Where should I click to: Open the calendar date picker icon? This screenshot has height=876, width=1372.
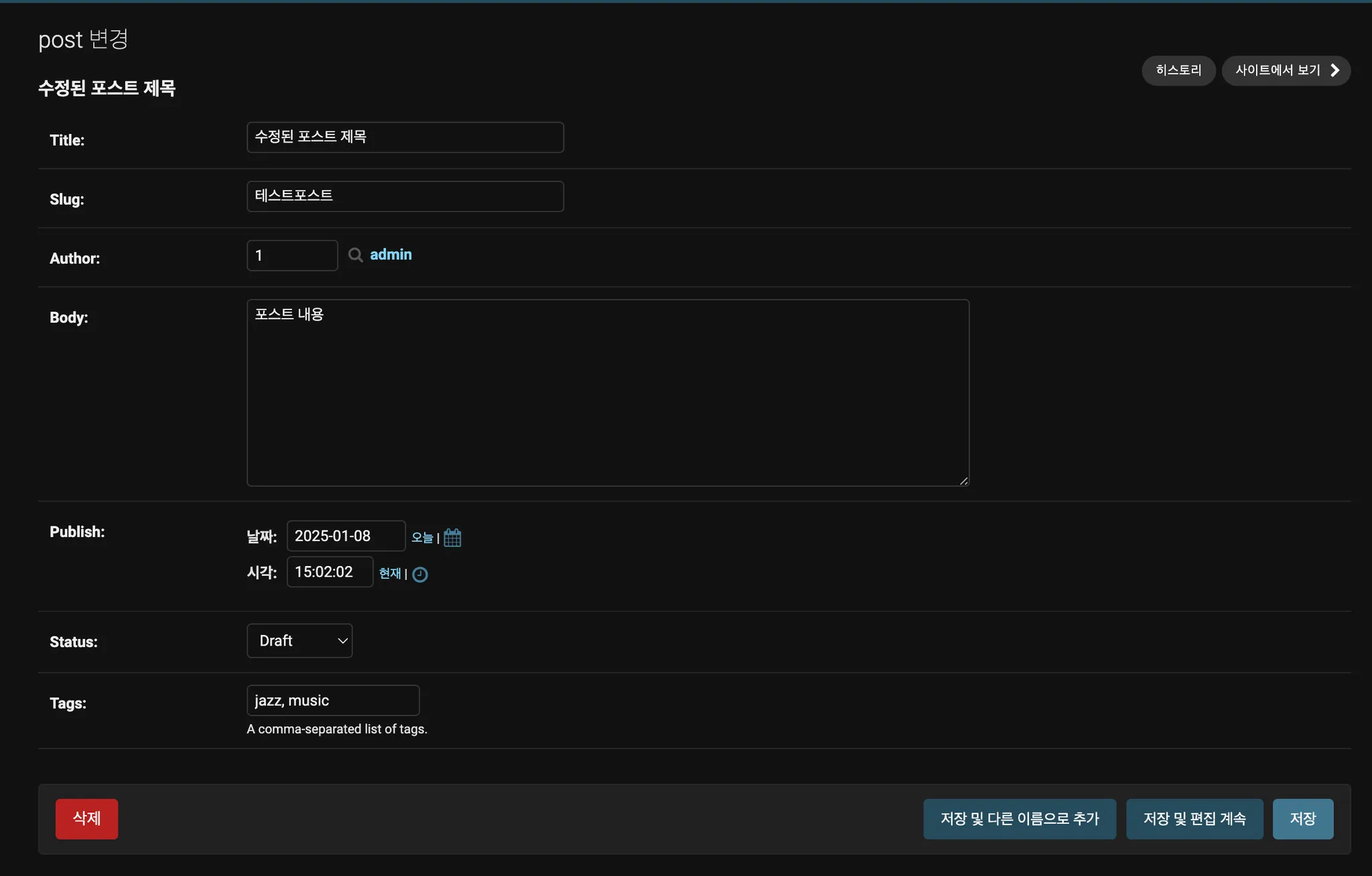(x=453, y=538)
